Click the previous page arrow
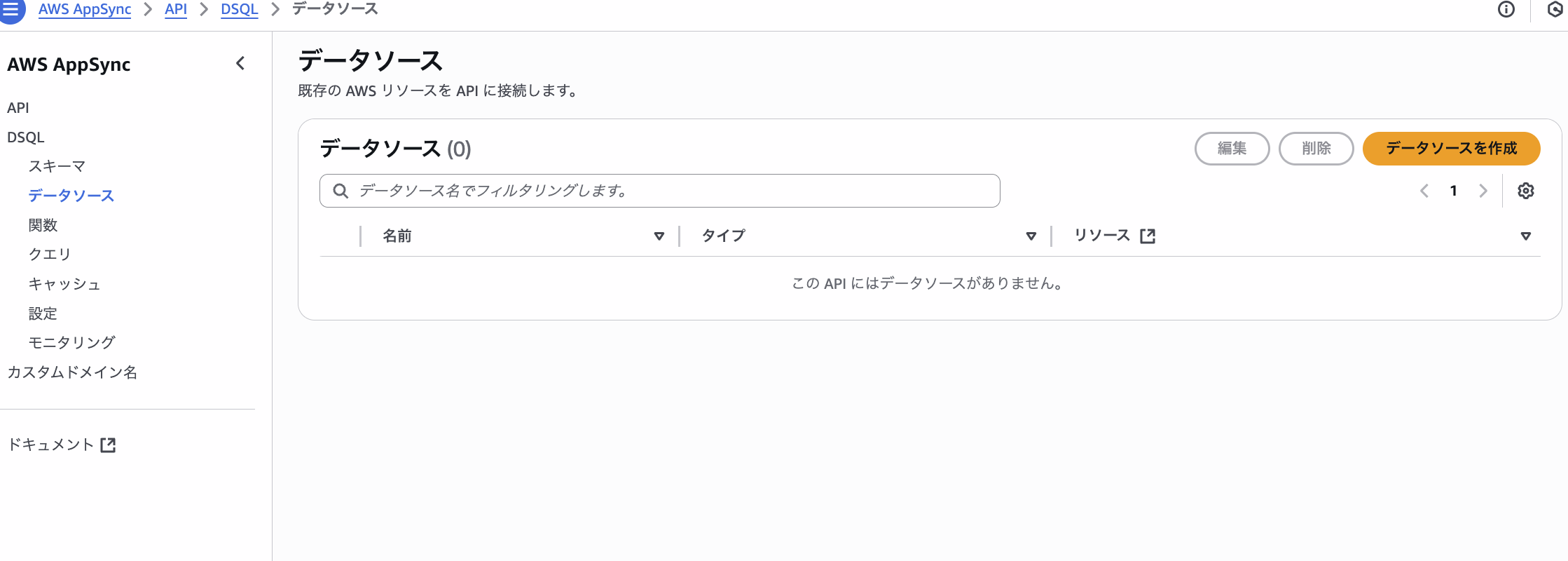 click(1424, 190)
